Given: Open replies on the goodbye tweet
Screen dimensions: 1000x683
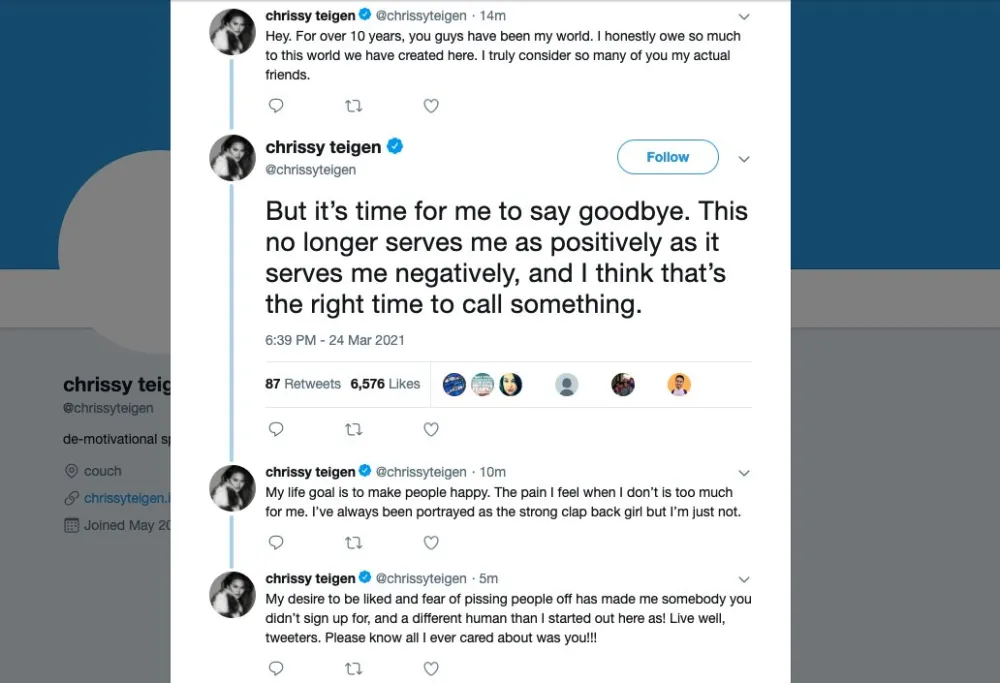Looking at the screenshot, I should [276, 429].
